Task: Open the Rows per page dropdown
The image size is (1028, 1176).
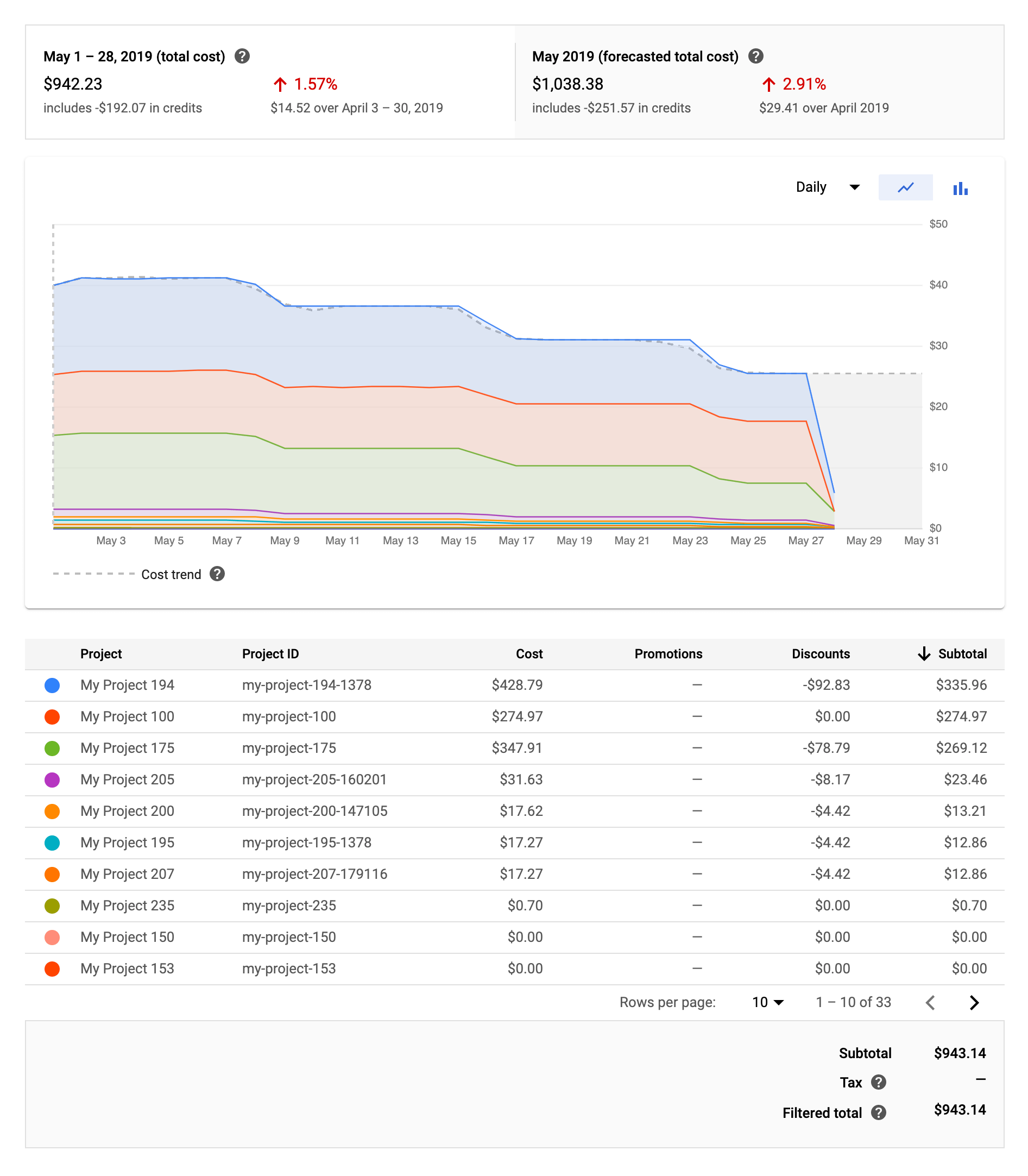Action: [x=767, y=1002]
